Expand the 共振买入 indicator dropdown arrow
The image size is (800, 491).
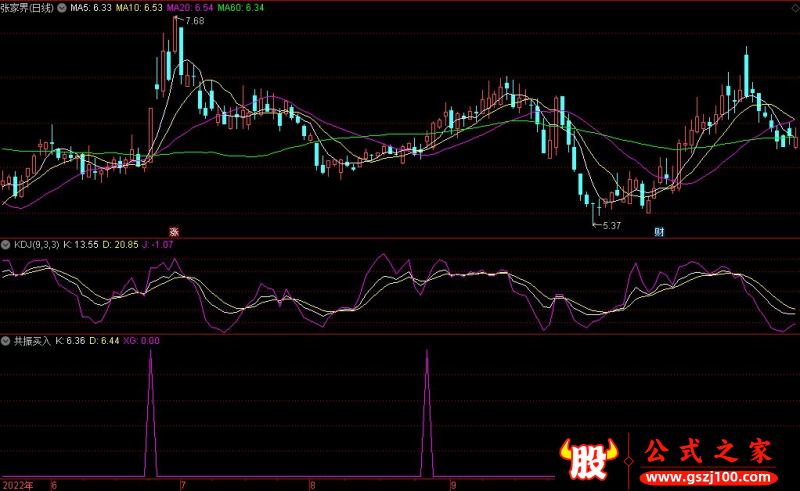tap(6, 340)
